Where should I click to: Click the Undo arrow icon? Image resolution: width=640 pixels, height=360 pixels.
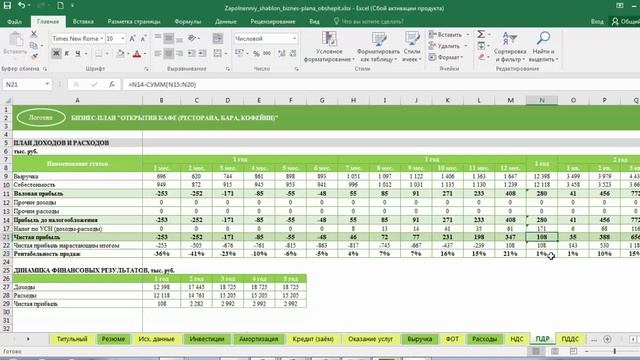click(x=21, y=5)
